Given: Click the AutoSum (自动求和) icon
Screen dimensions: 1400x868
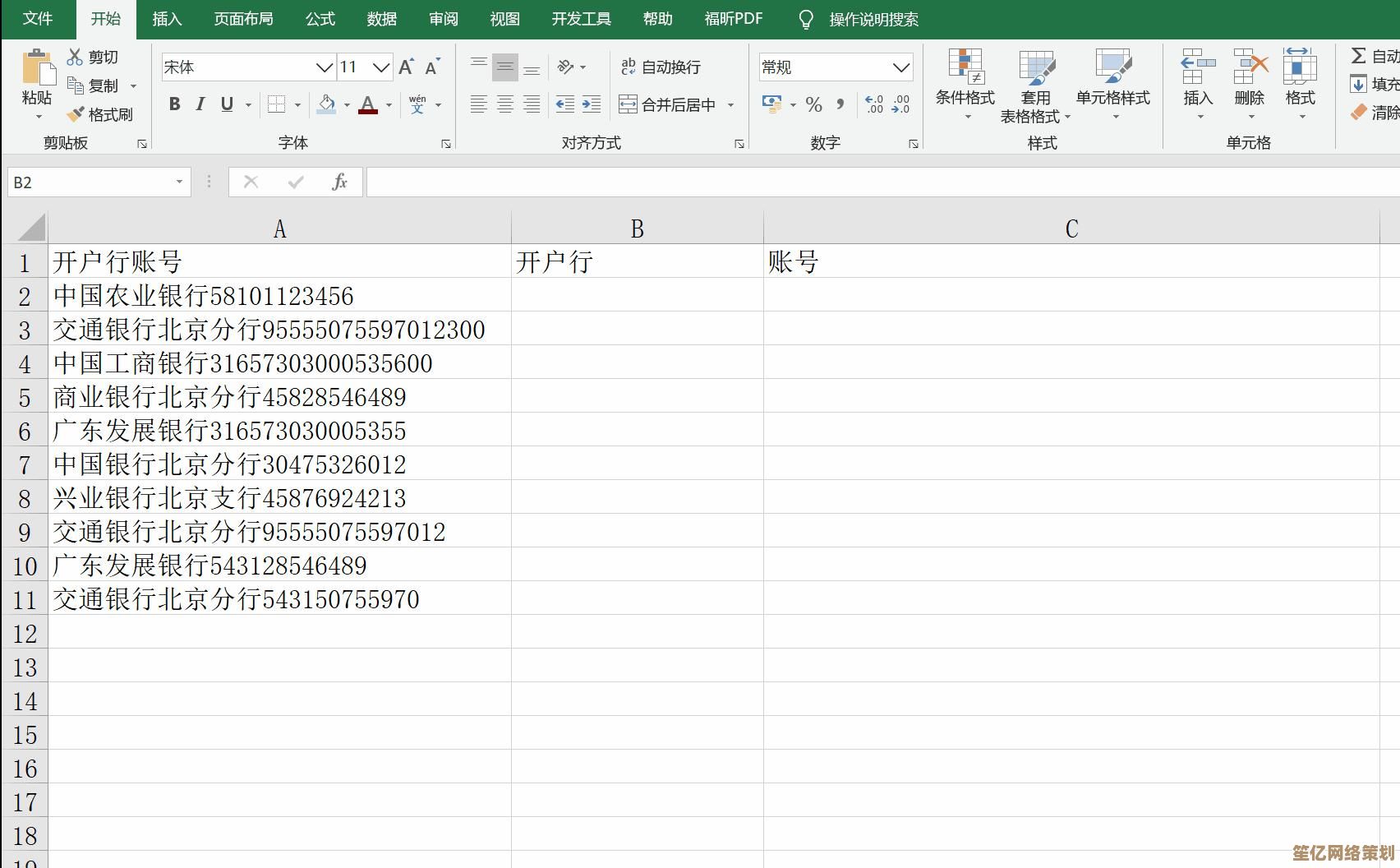Looking at the screenshot, I should click(x=1357, y=56).
